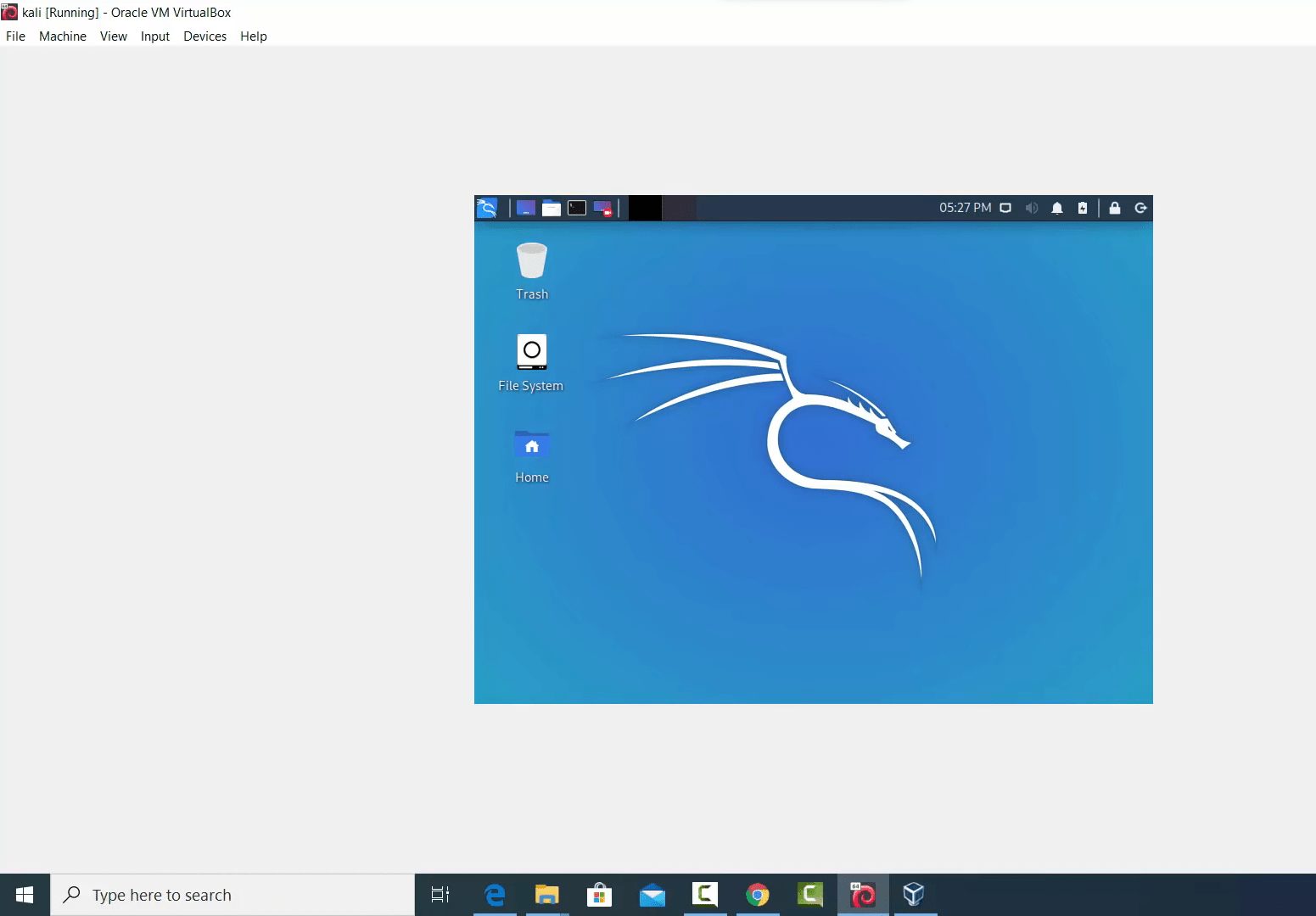This screenshot has height=916, width=1316.
Task: Launch the terminal emulator from the panel
Action: click(577, 208)
